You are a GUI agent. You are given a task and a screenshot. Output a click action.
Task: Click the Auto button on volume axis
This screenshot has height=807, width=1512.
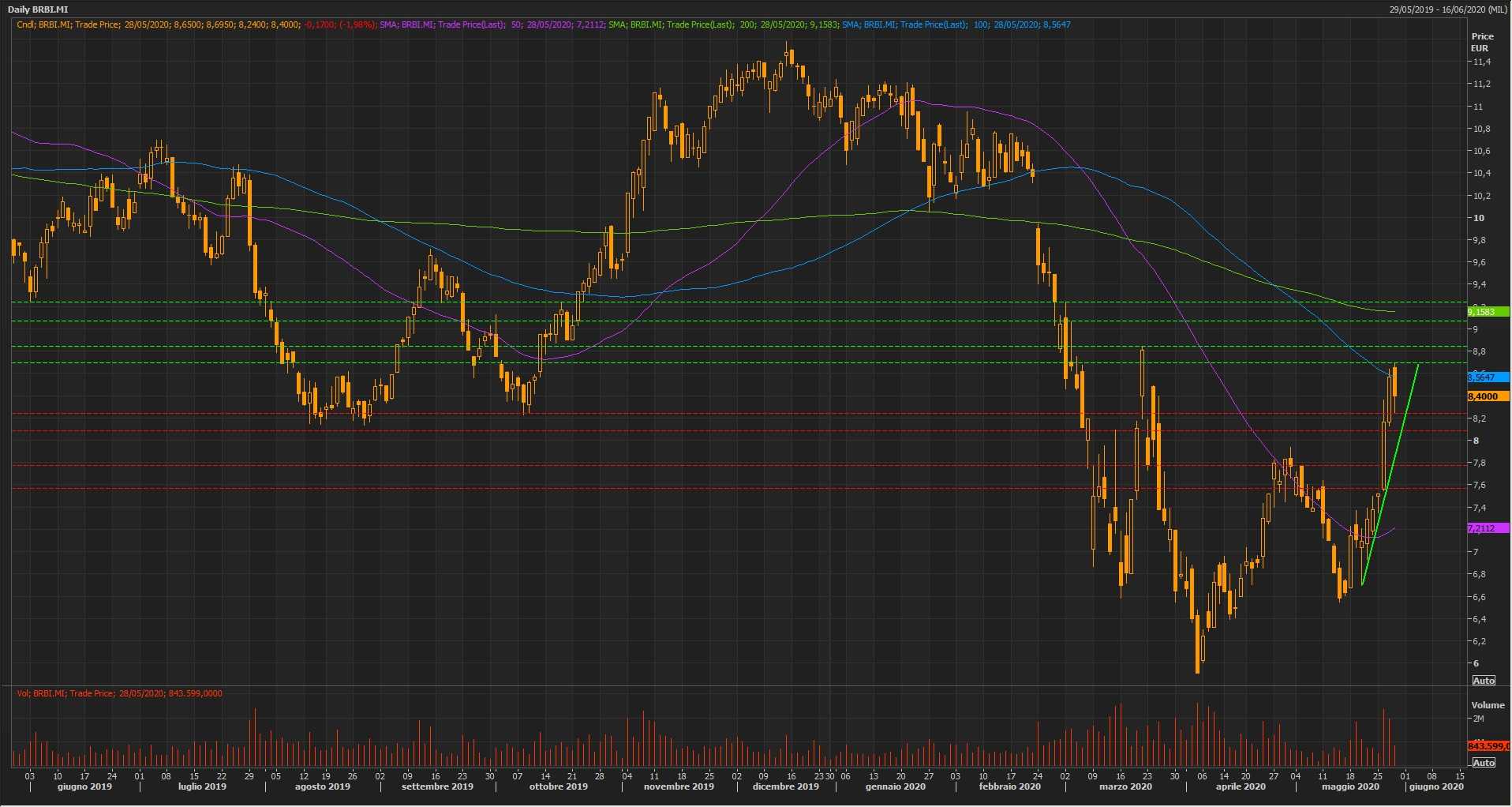click(x=1484, y=763)
